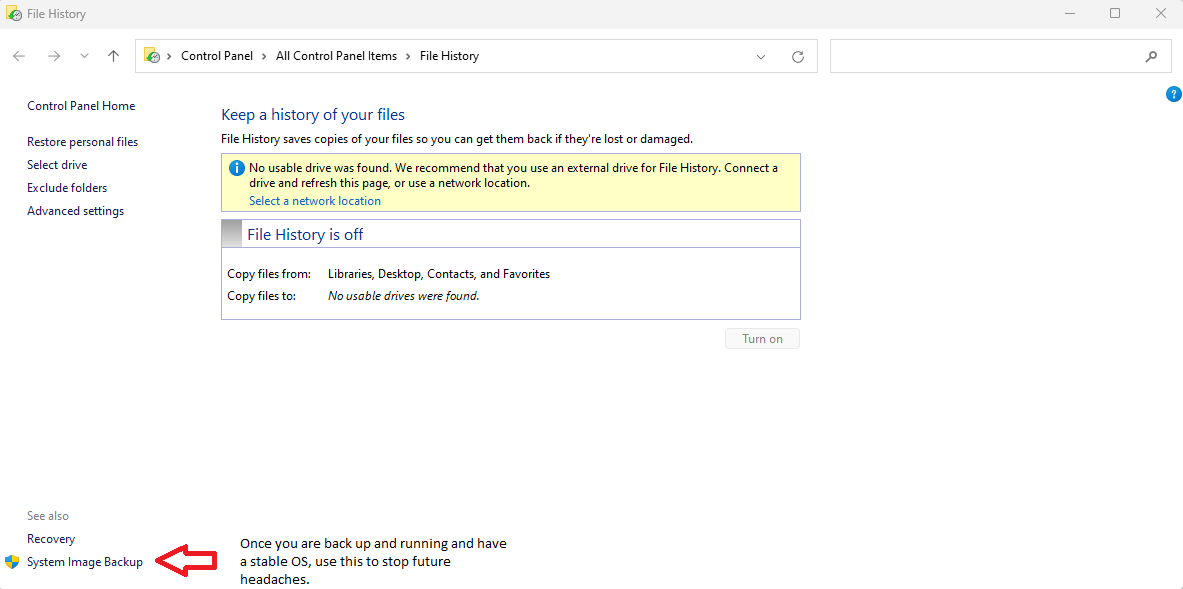Click the File History title bar icon
Image resolution: width=1183 pixels, height=589 pixels.
tap(13, 14)
